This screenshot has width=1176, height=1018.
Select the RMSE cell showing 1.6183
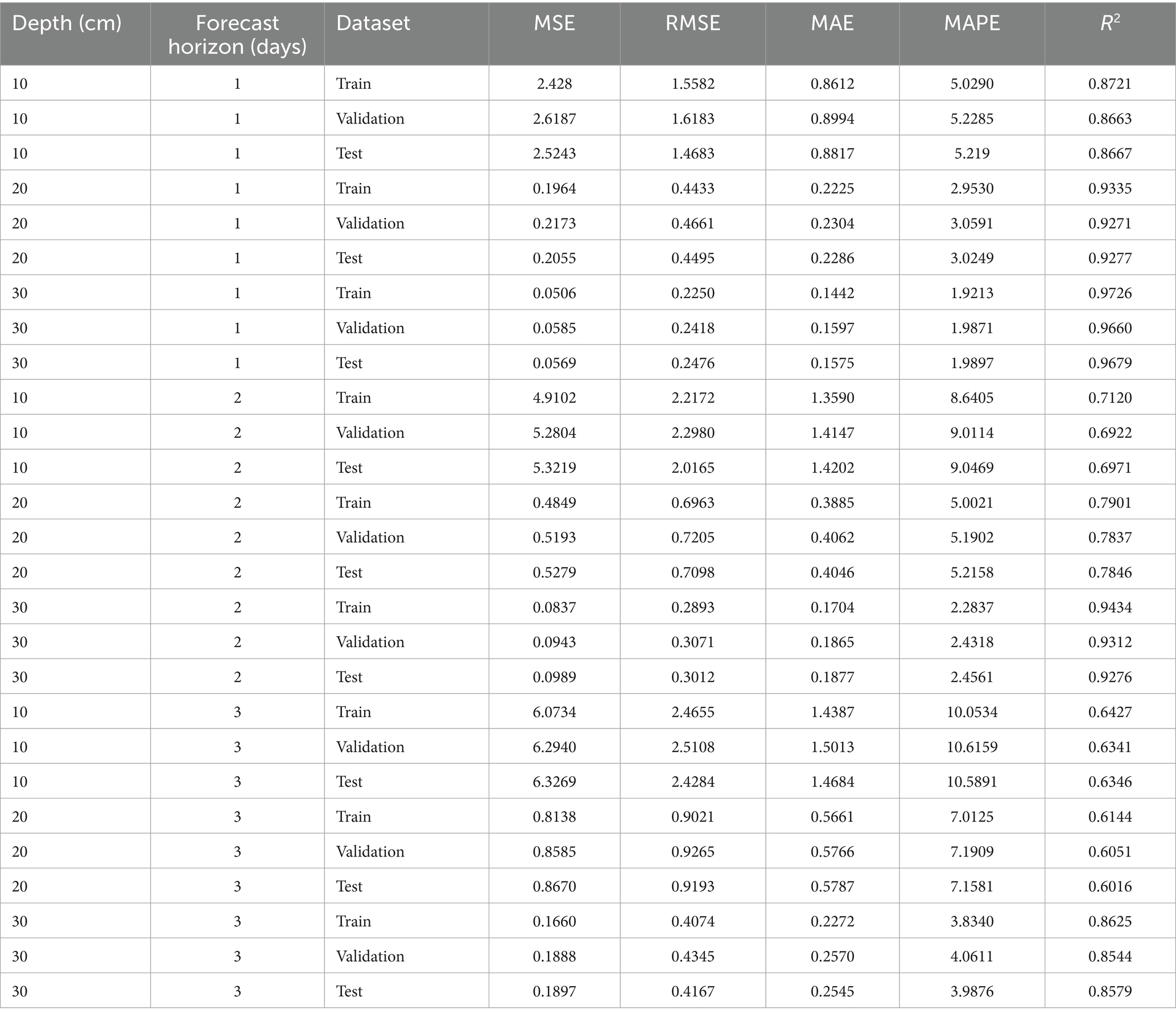coord(692,118)
